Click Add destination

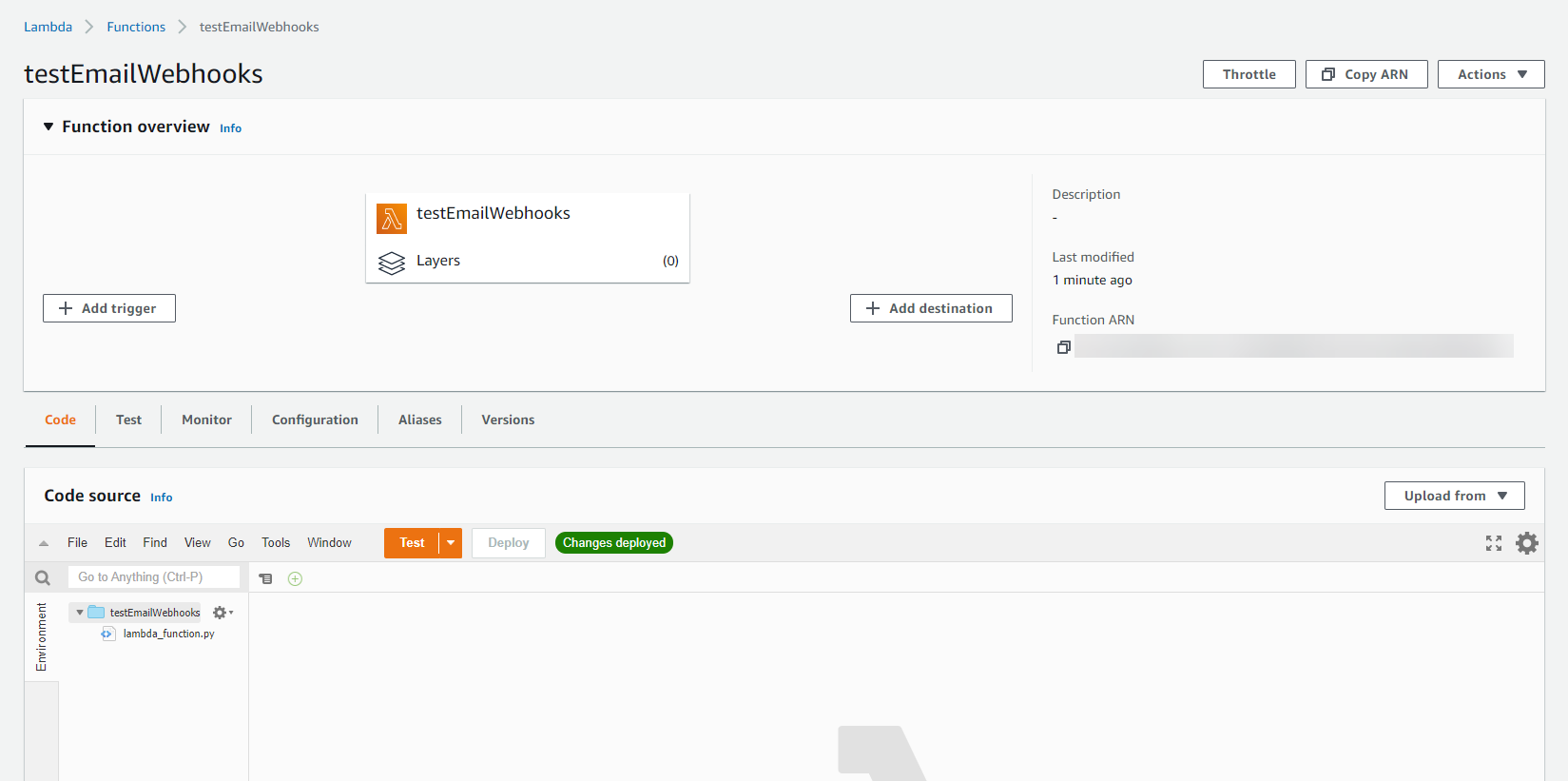click(931, 308)
